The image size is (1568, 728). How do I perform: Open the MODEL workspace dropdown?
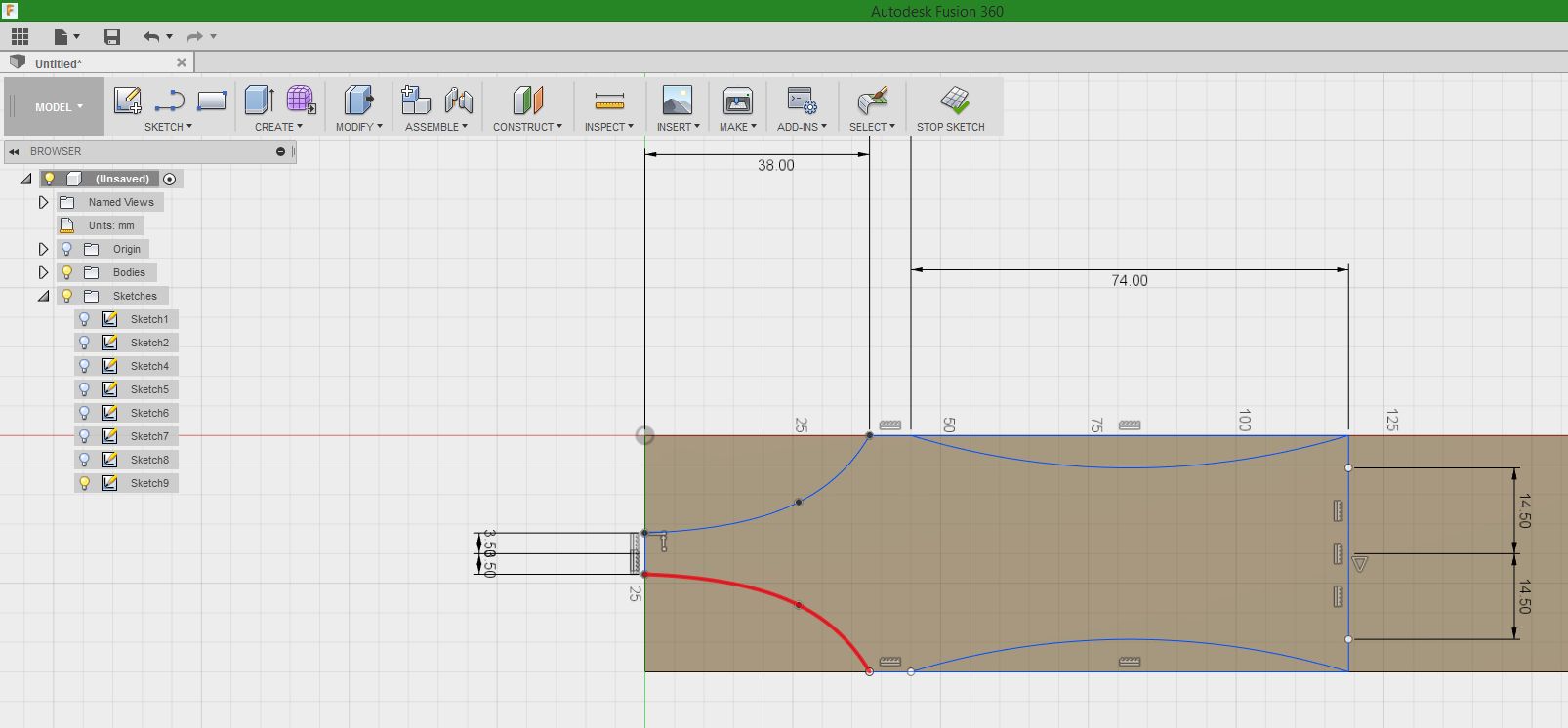(59, 107)
